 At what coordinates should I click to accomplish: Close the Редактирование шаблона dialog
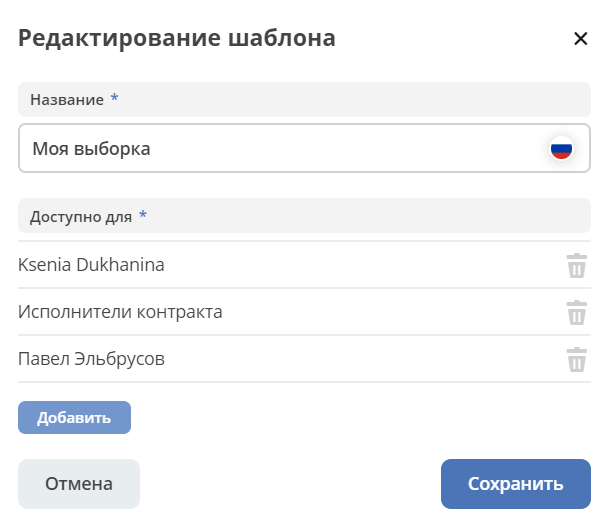[x=581, y=38]
